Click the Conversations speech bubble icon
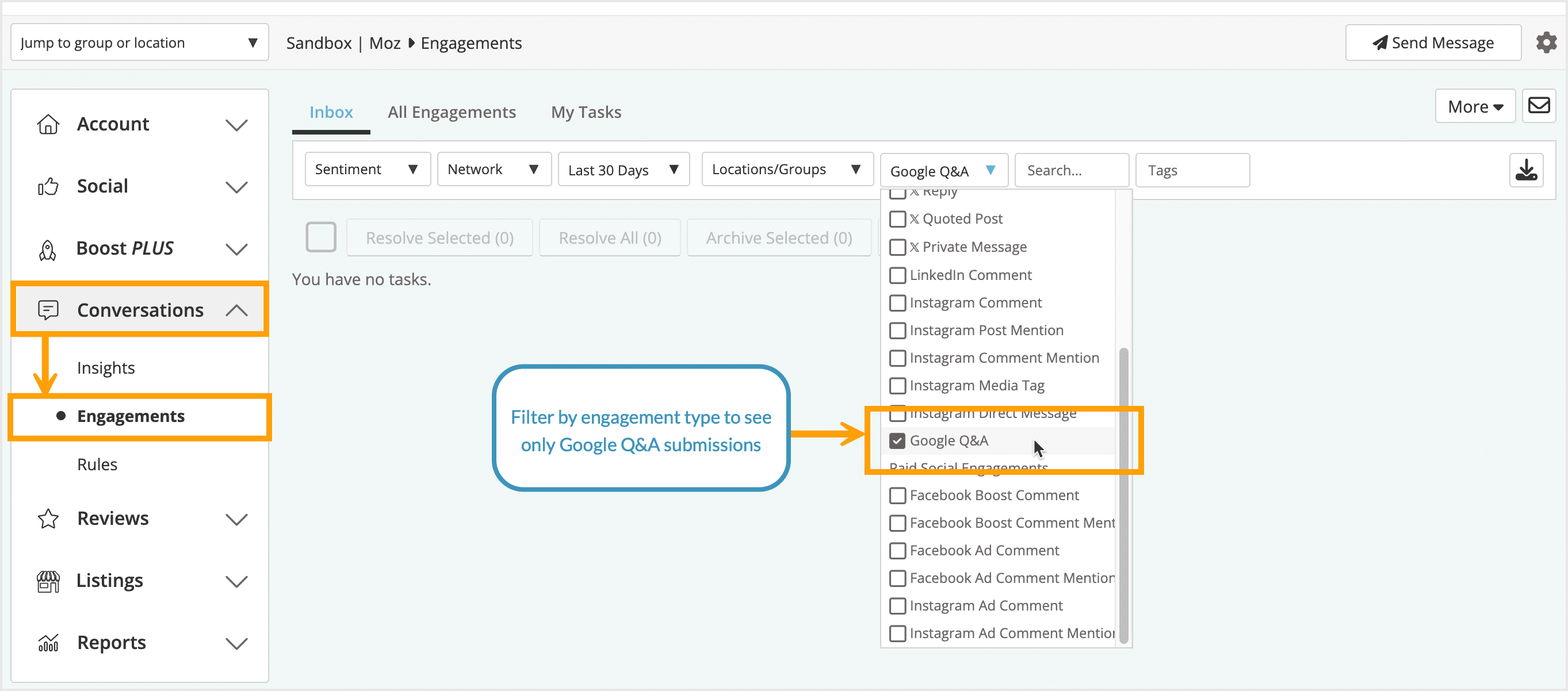Screen dimensions: 1568x691 49,309
